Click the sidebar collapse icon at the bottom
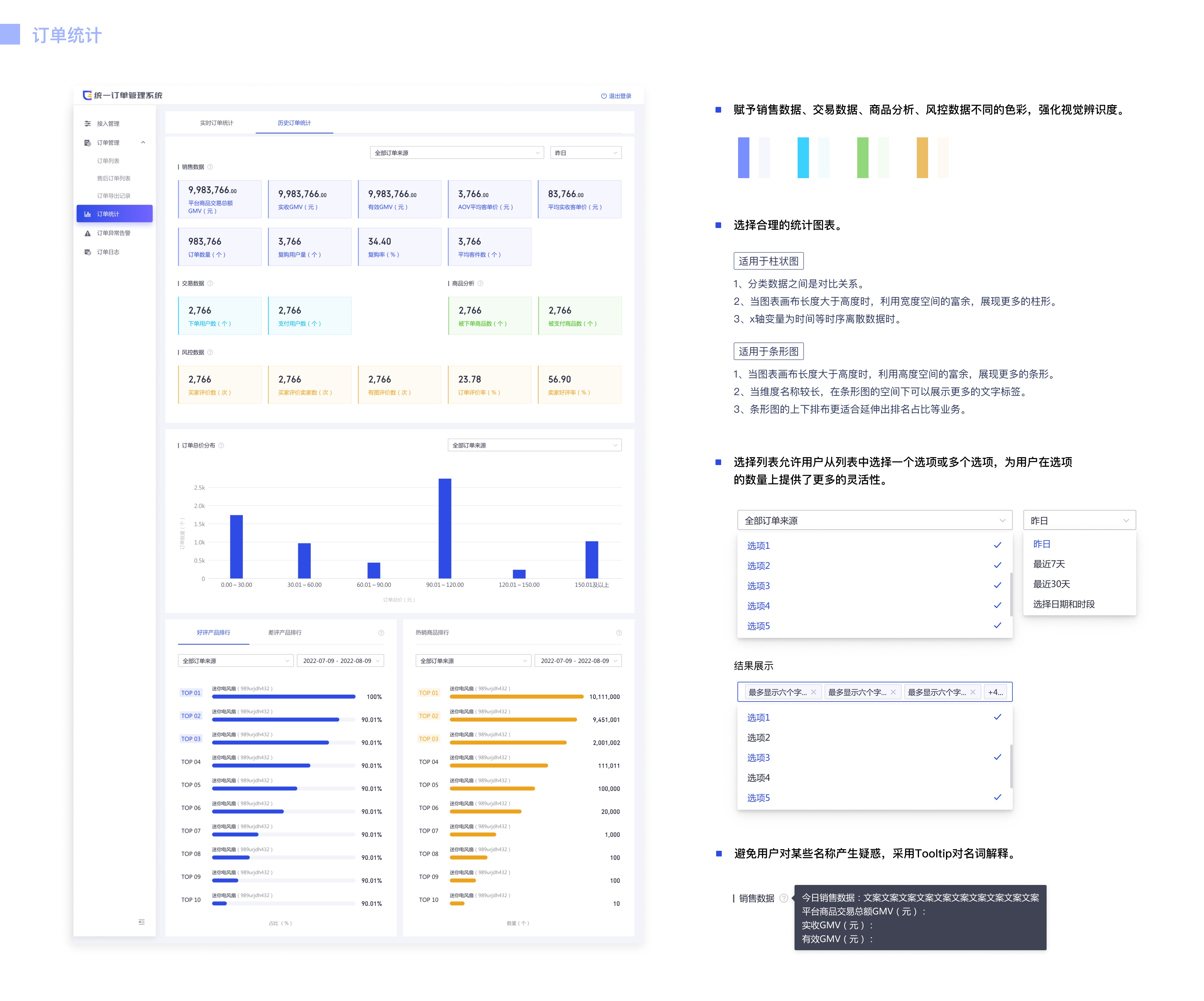Viewport: 1204px width, 1001px height. 141,922
